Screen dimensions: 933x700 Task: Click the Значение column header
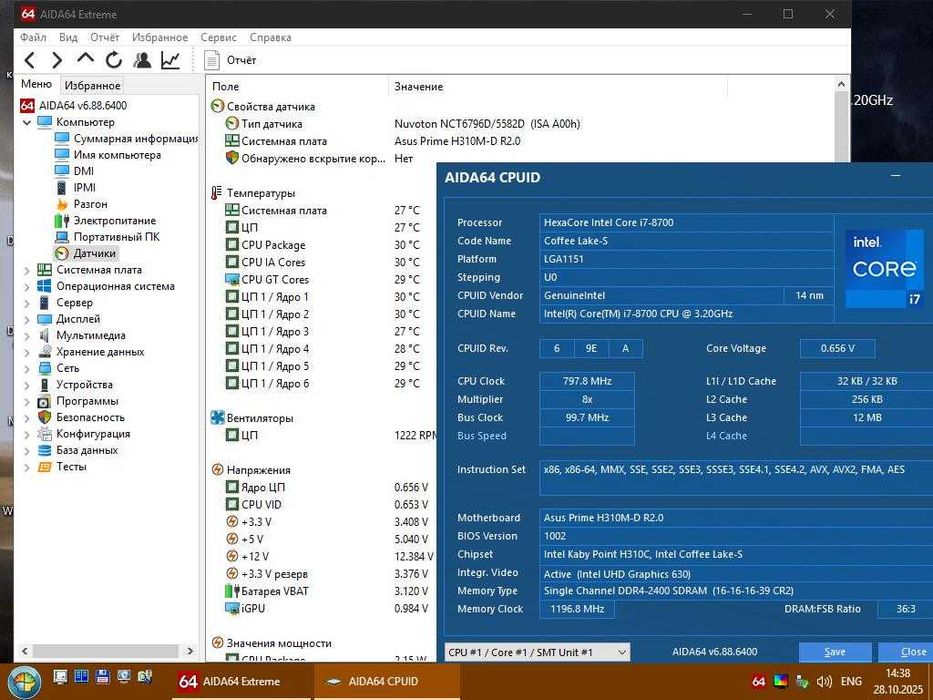(558, 86)
